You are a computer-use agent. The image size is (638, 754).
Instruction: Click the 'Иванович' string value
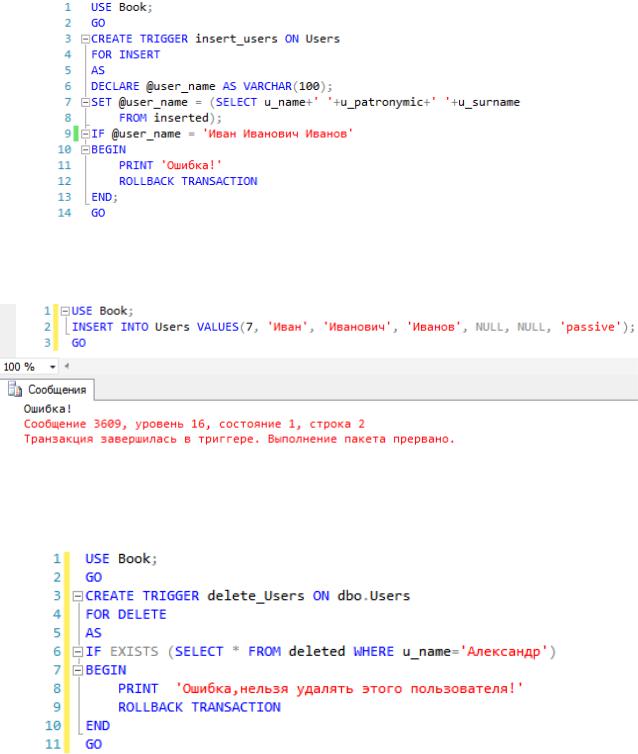click(x=356, y=327)
